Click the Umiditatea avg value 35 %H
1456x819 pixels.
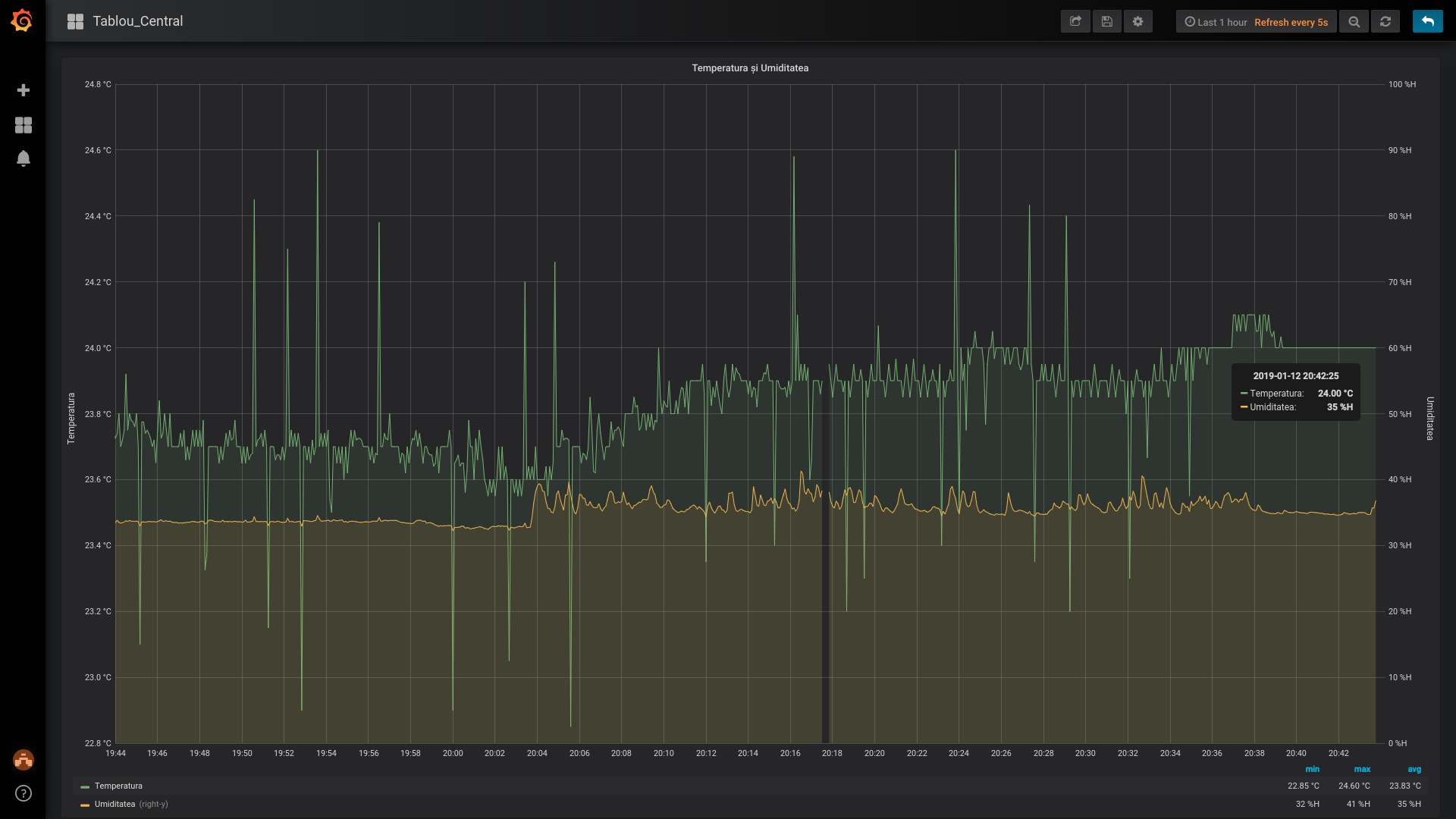point(1409,804)
